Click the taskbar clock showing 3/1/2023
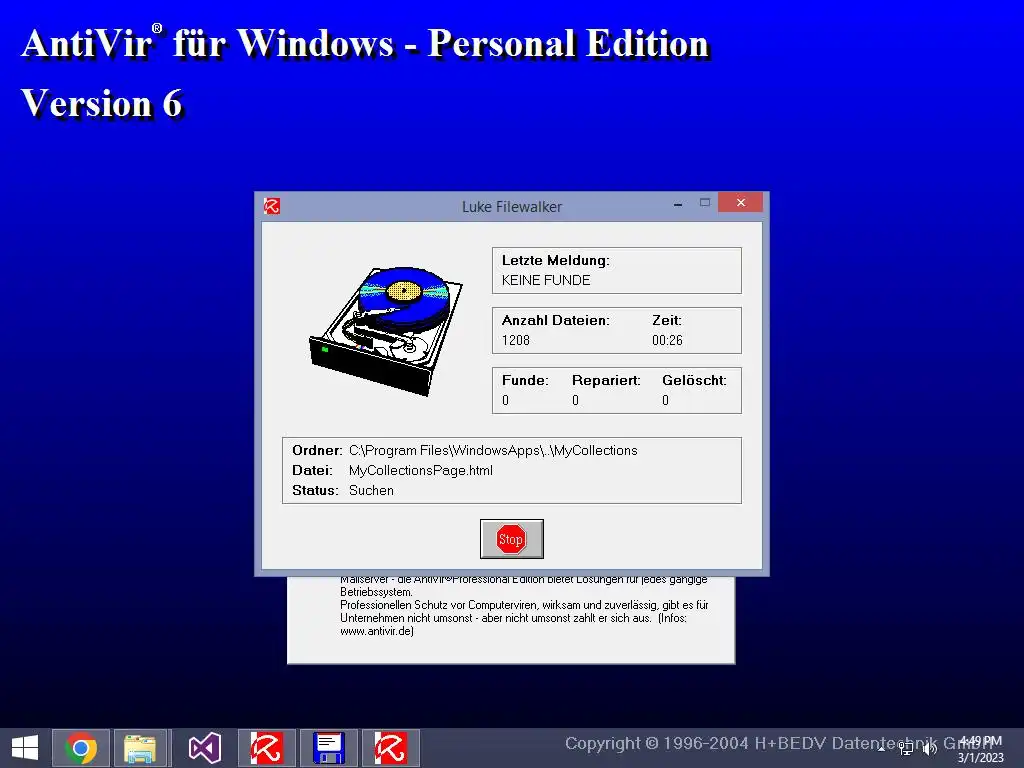 980,749
